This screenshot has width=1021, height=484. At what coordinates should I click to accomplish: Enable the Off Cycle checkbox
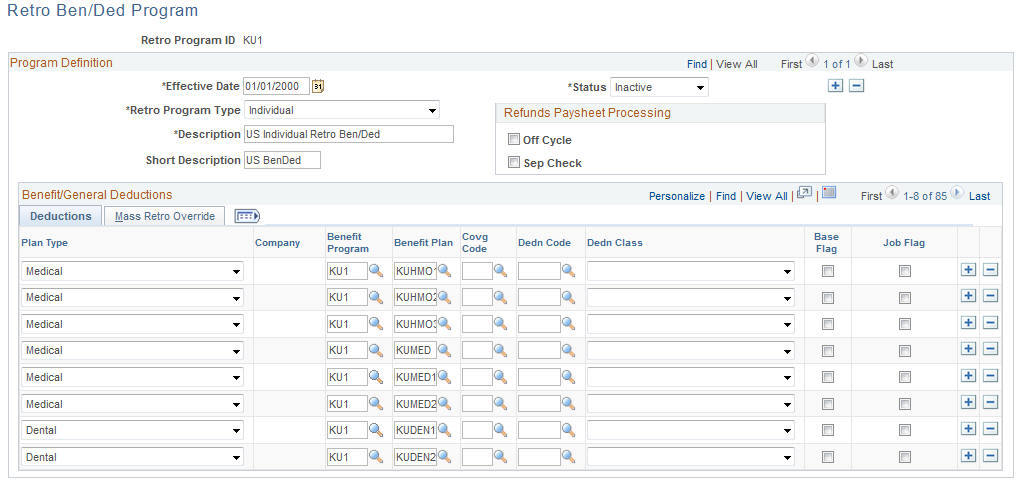point(514,139)
